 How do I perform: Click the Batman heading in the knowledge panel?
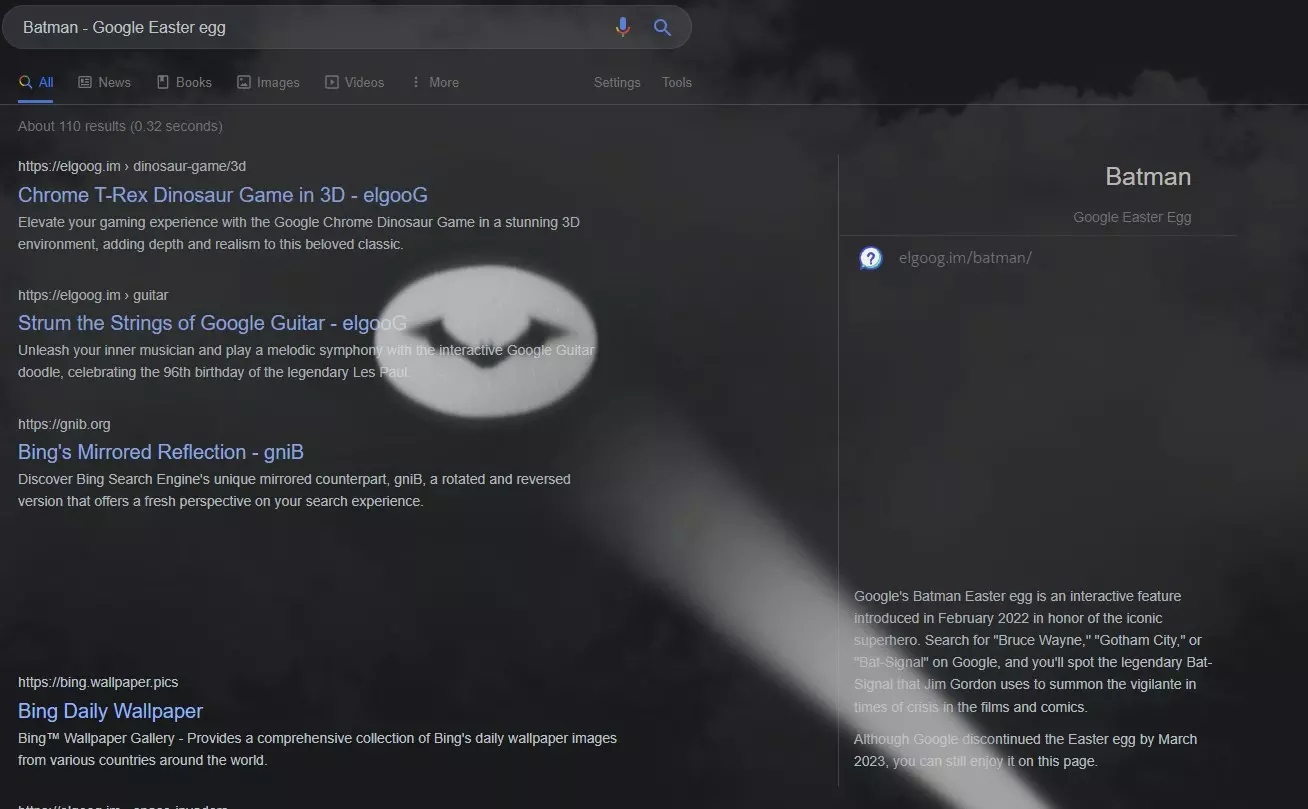pos(1148,177)
